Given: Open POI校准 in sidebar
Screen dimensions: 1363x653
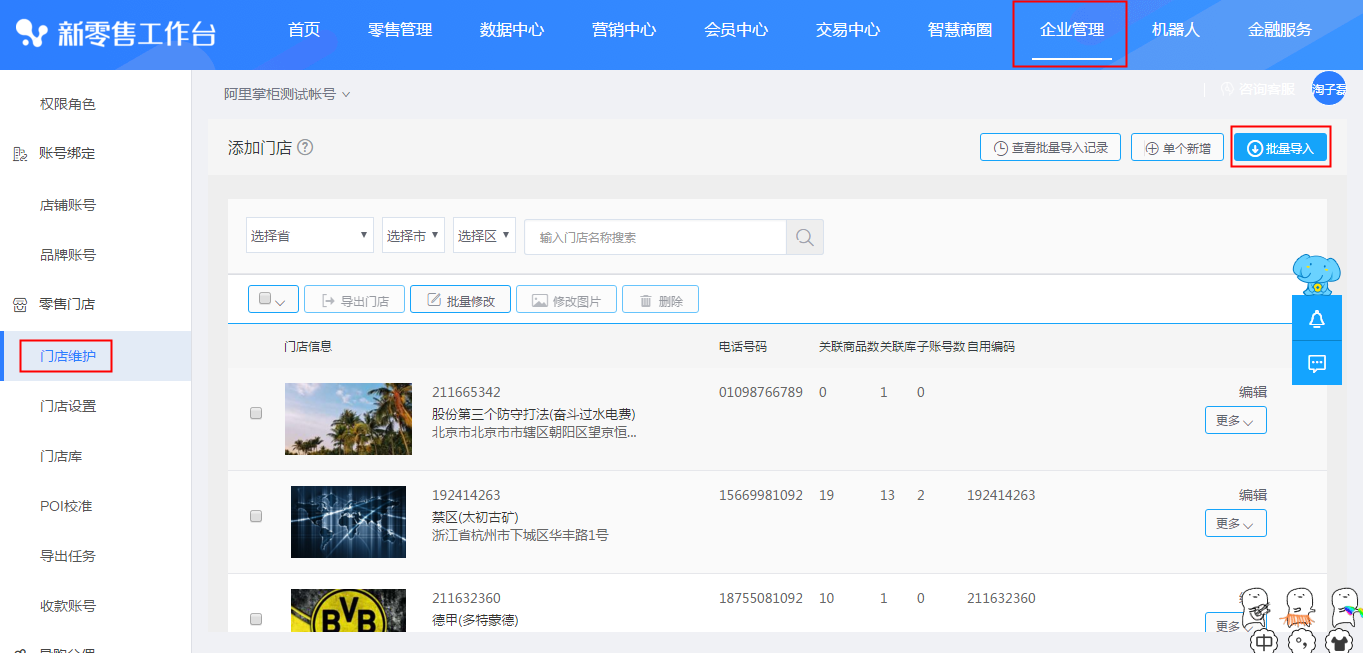Looking at the screenshot, I should coord(66,506).
